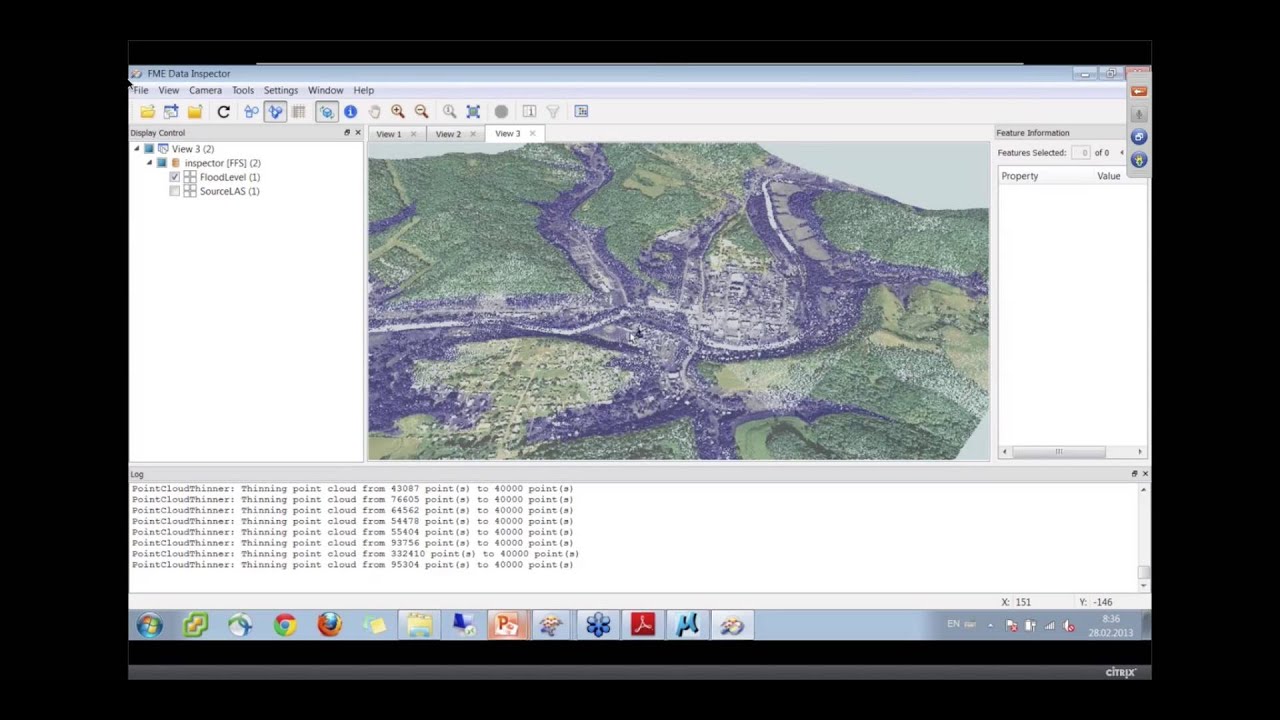This screenshot has height=720, width=1280.
Task: Close the View 3 tab
Action: coord(532,134)
